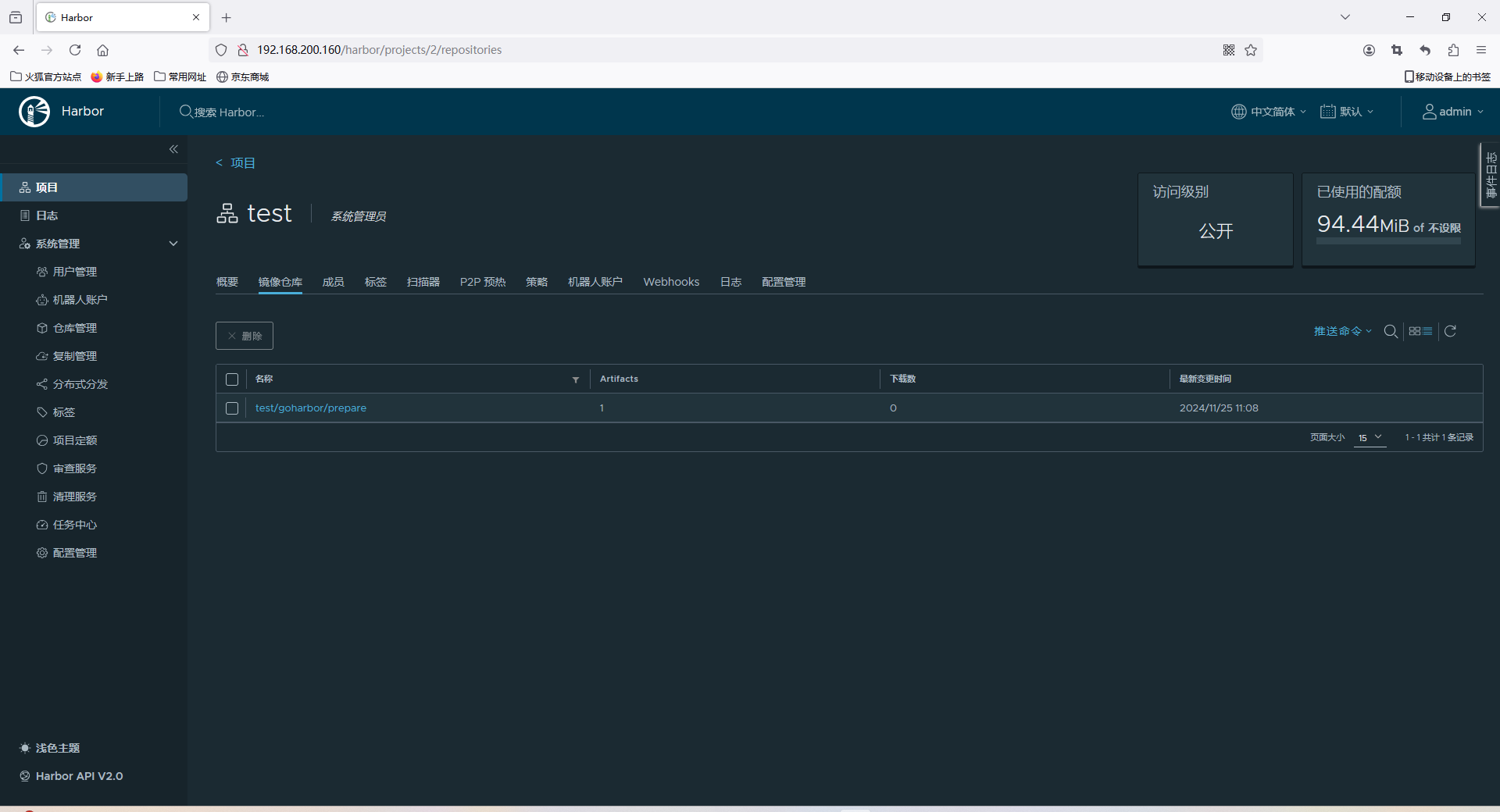This screenshot has height=812, width=1500.
Task: Select all repositories checkbox in header
Action: click(x=232, y=379)
